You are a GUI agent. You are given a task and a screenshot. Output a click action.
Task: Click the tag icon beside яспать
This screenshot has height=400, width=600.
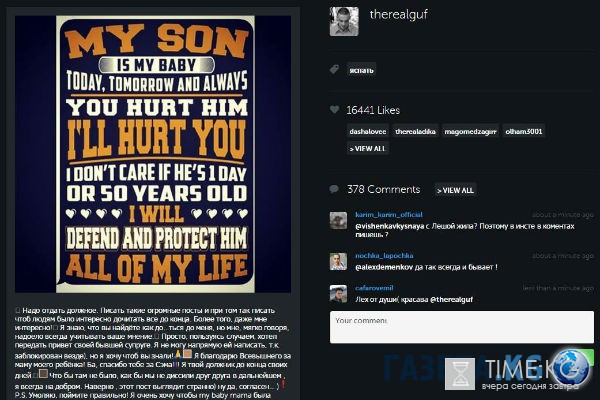[334, 70]
